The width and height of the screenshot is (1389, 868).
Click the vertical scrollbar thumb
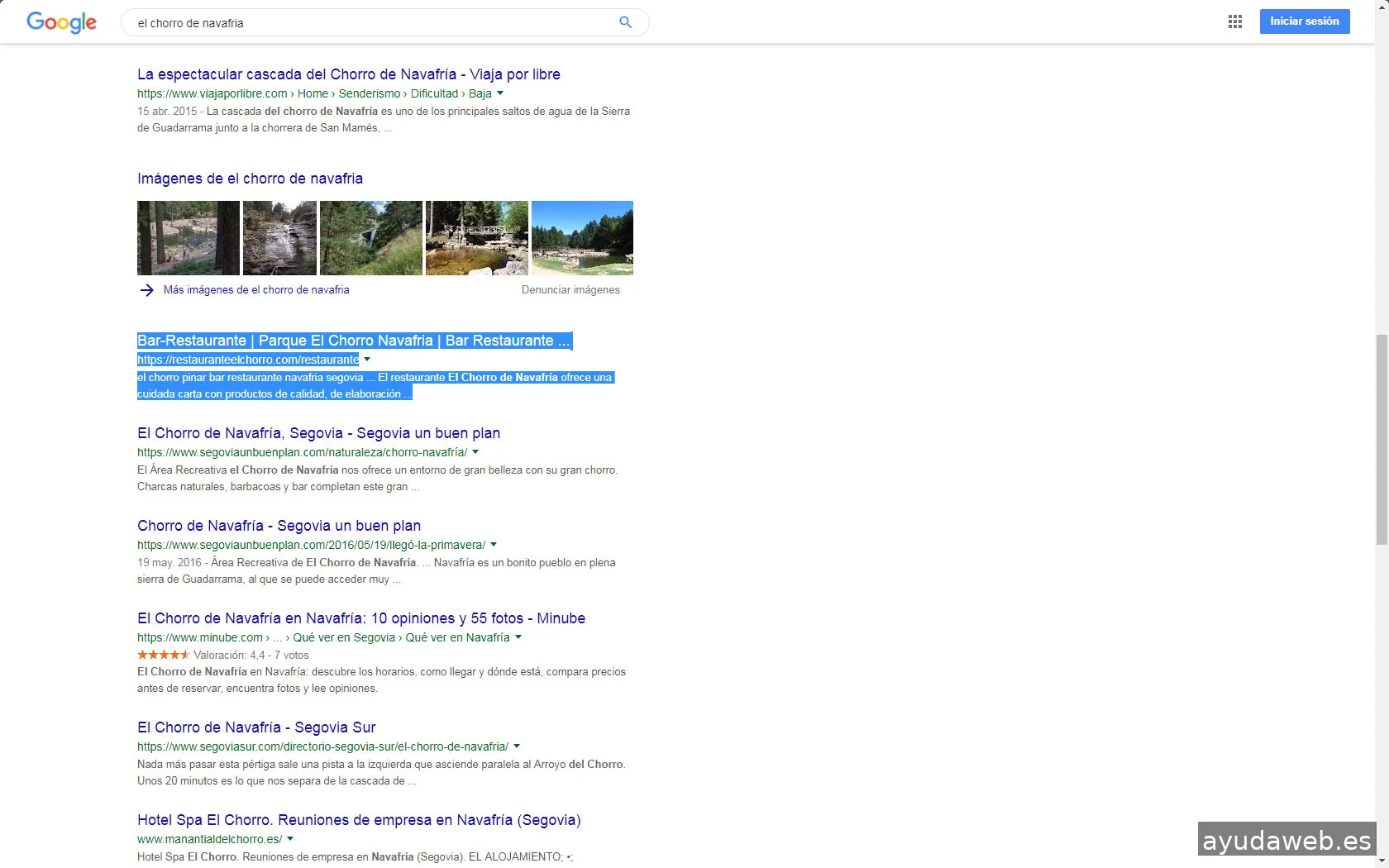(1382, 438)
